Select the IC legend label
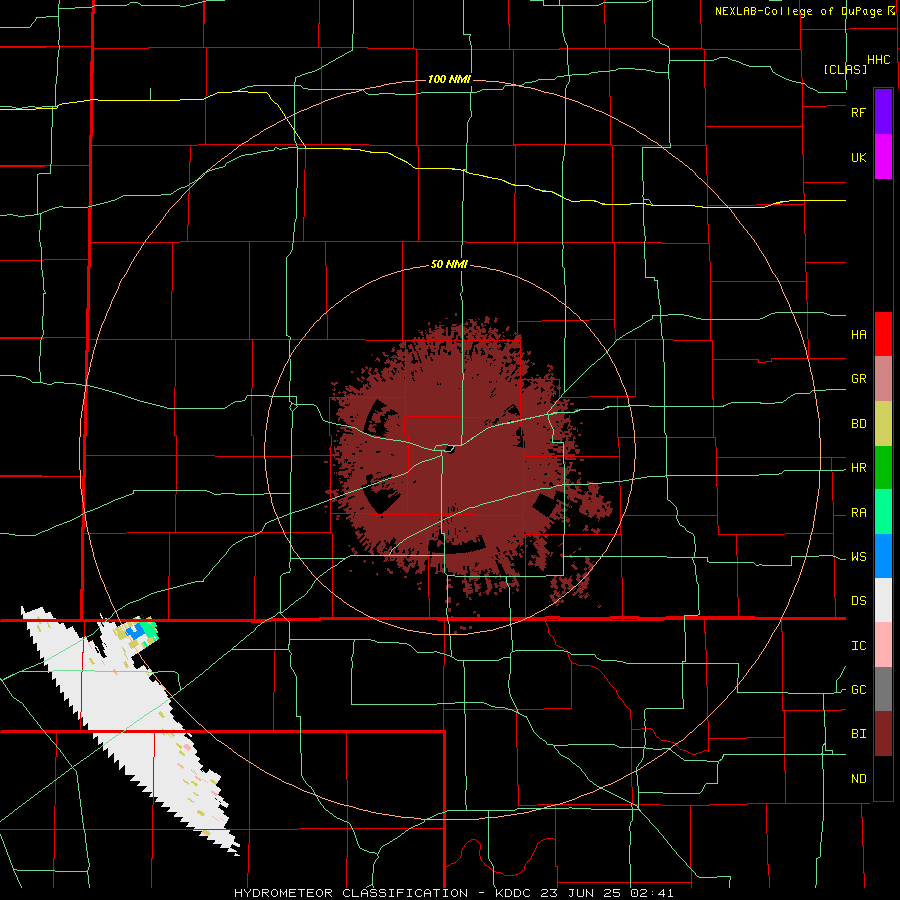 point(858,646)
